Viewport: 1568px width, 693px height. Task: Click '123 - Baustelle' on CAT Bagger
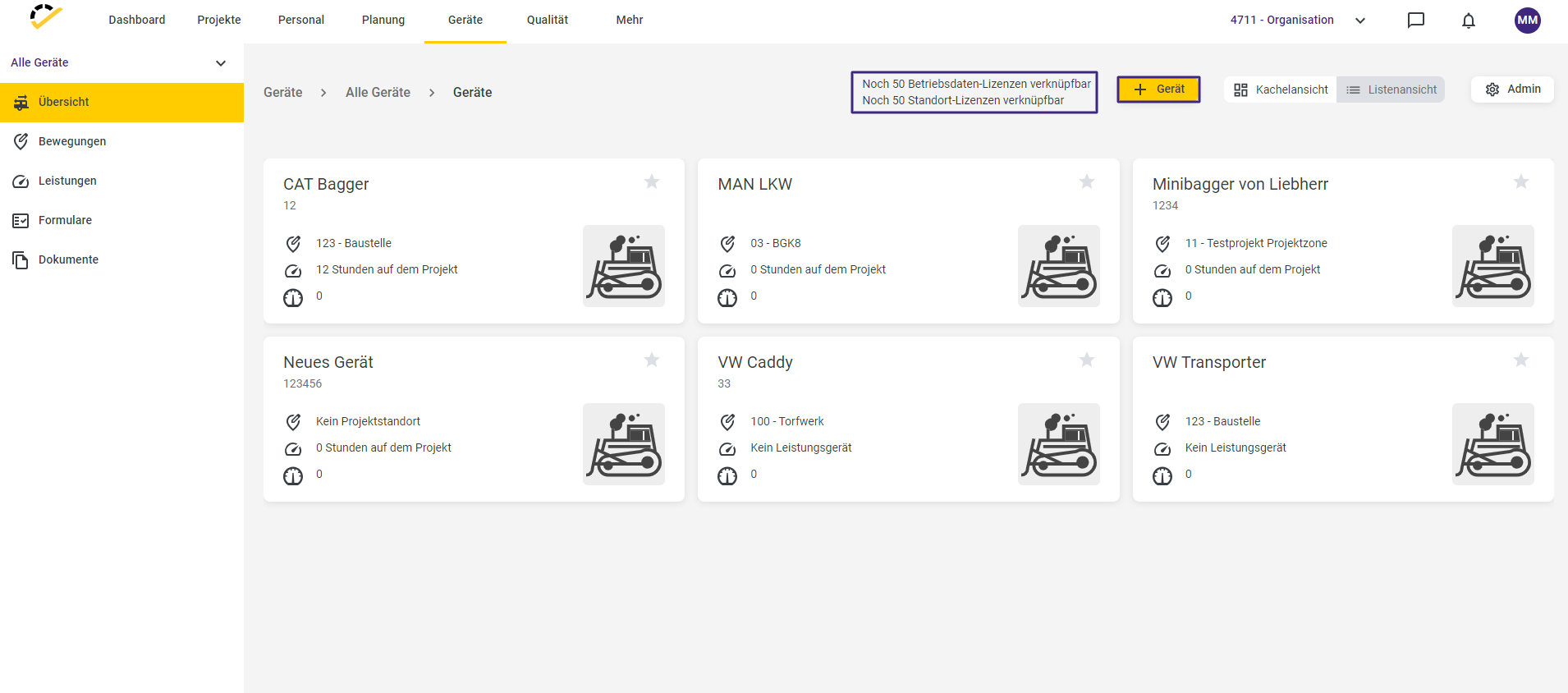354,244
